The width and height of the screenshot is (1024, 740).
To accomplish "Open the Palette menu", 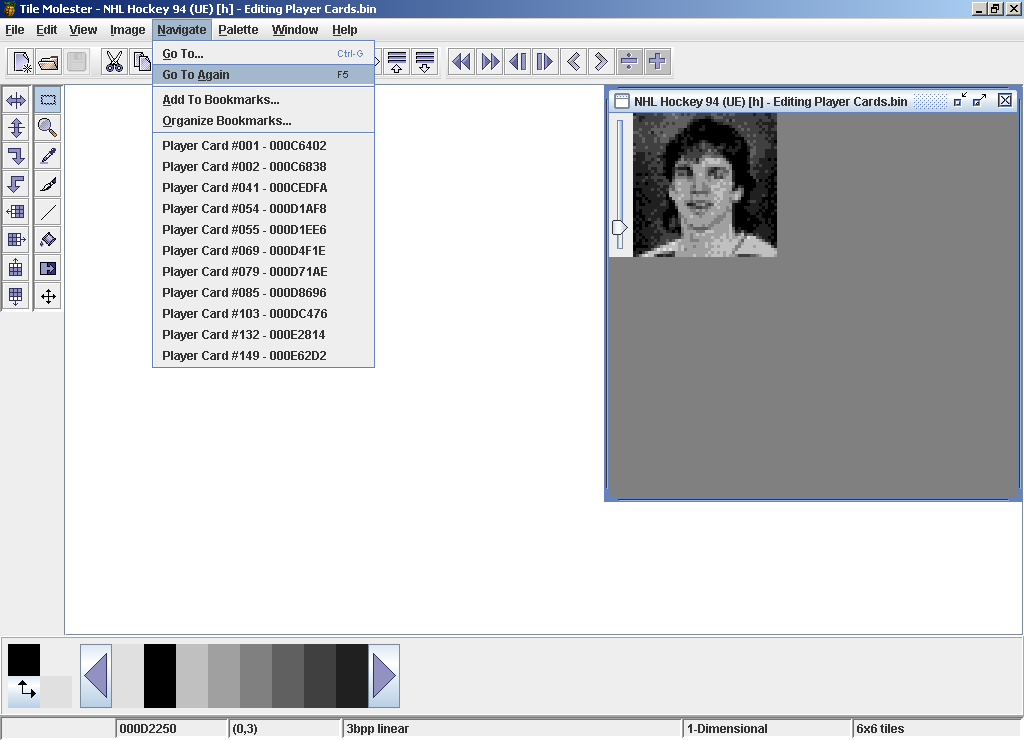I will point(238,30).
